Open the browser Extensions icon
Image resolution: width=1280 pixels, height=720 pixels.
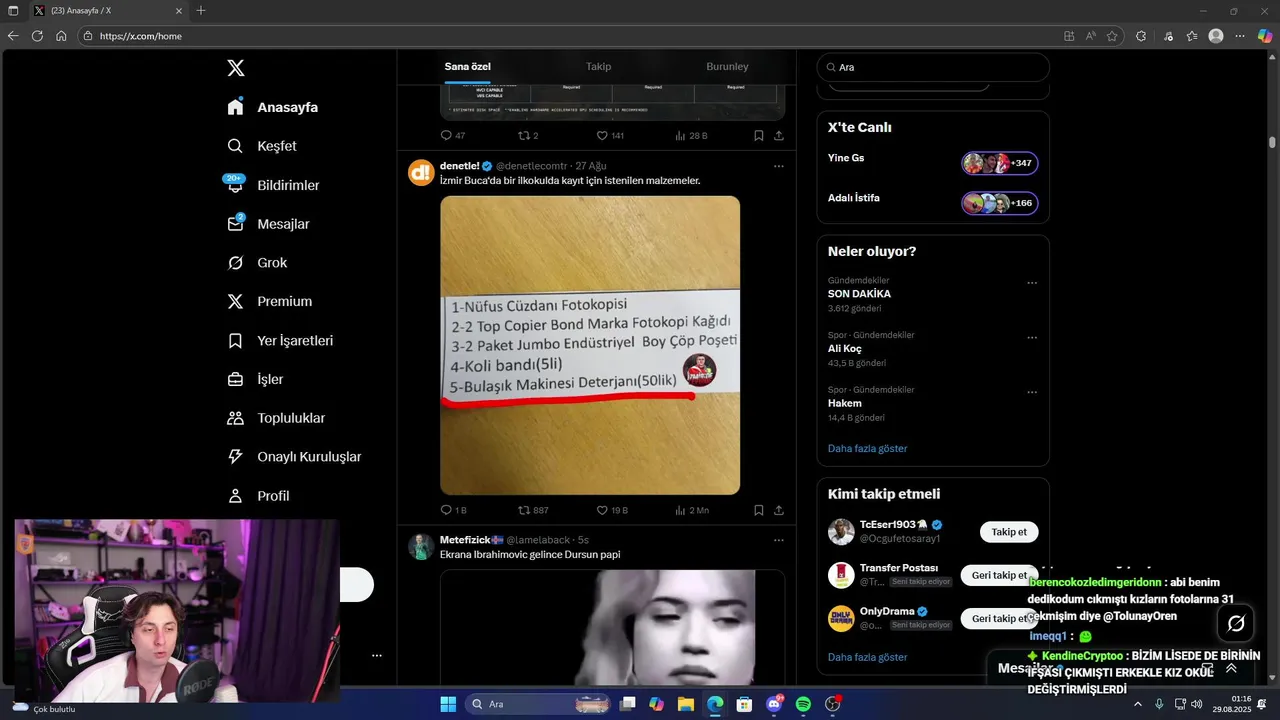[1141, 36]
